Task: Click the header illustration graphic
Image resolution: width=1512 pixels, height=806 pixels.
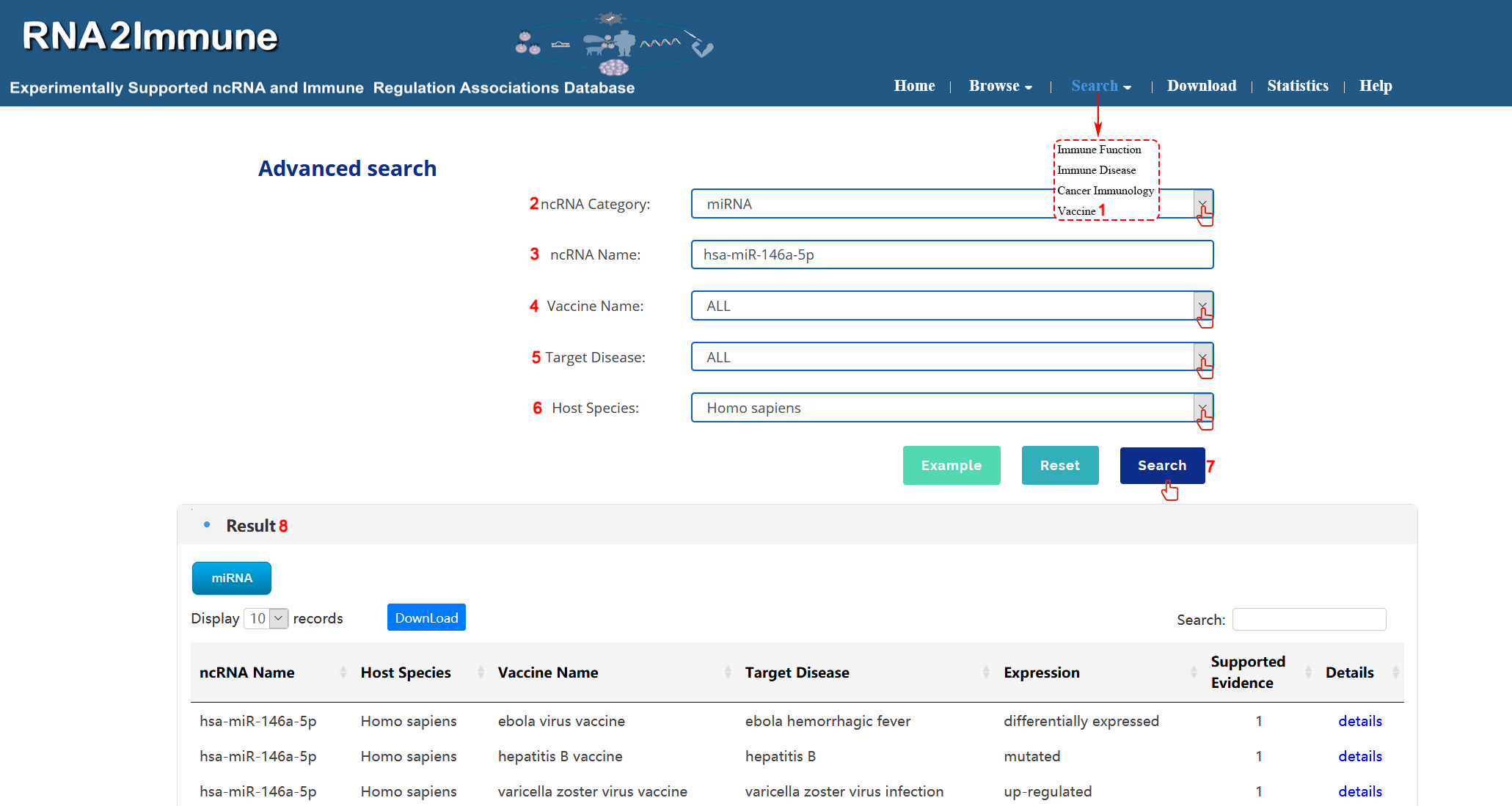Action: (613, 45)
